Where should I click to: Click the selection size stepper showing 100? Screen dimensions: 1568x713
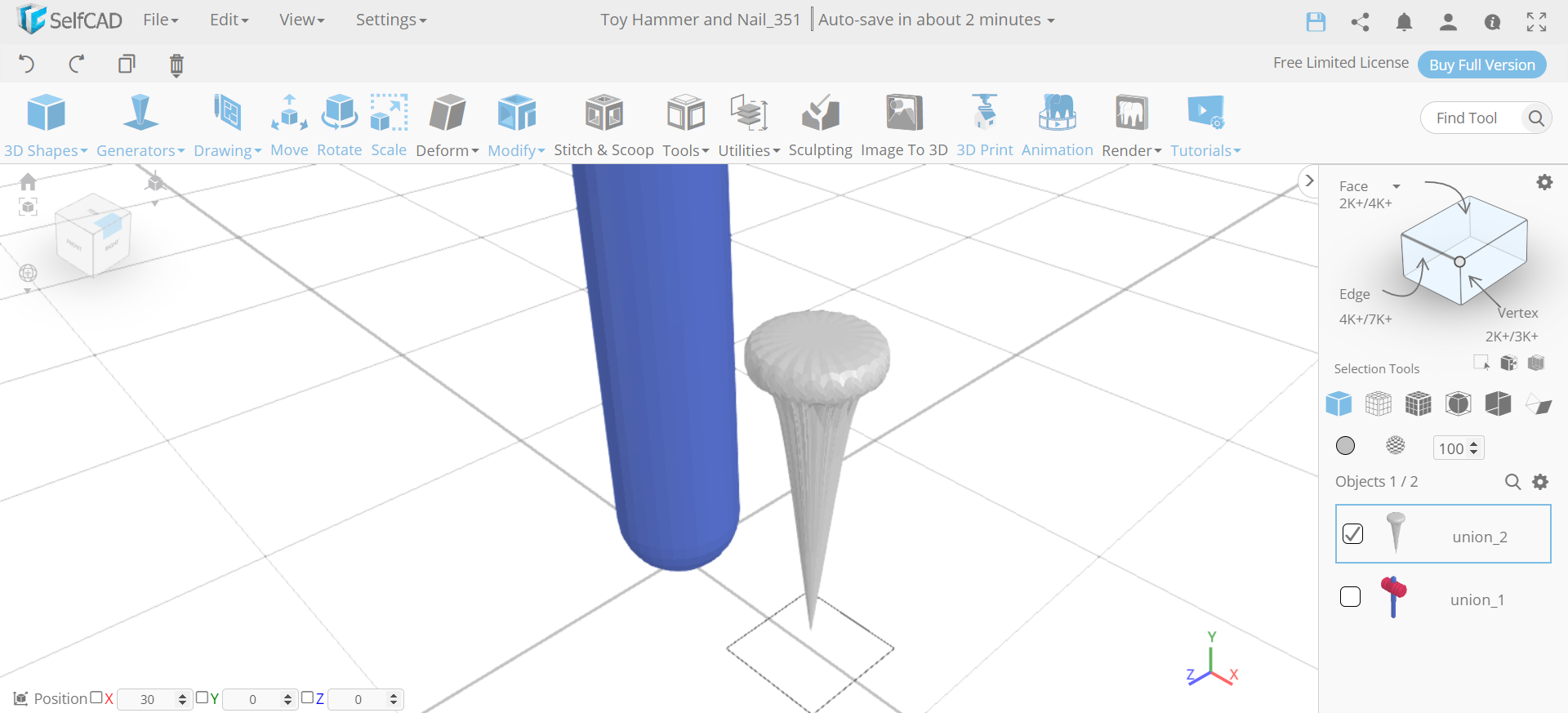pyautogui.click(x=1458, y=448)
